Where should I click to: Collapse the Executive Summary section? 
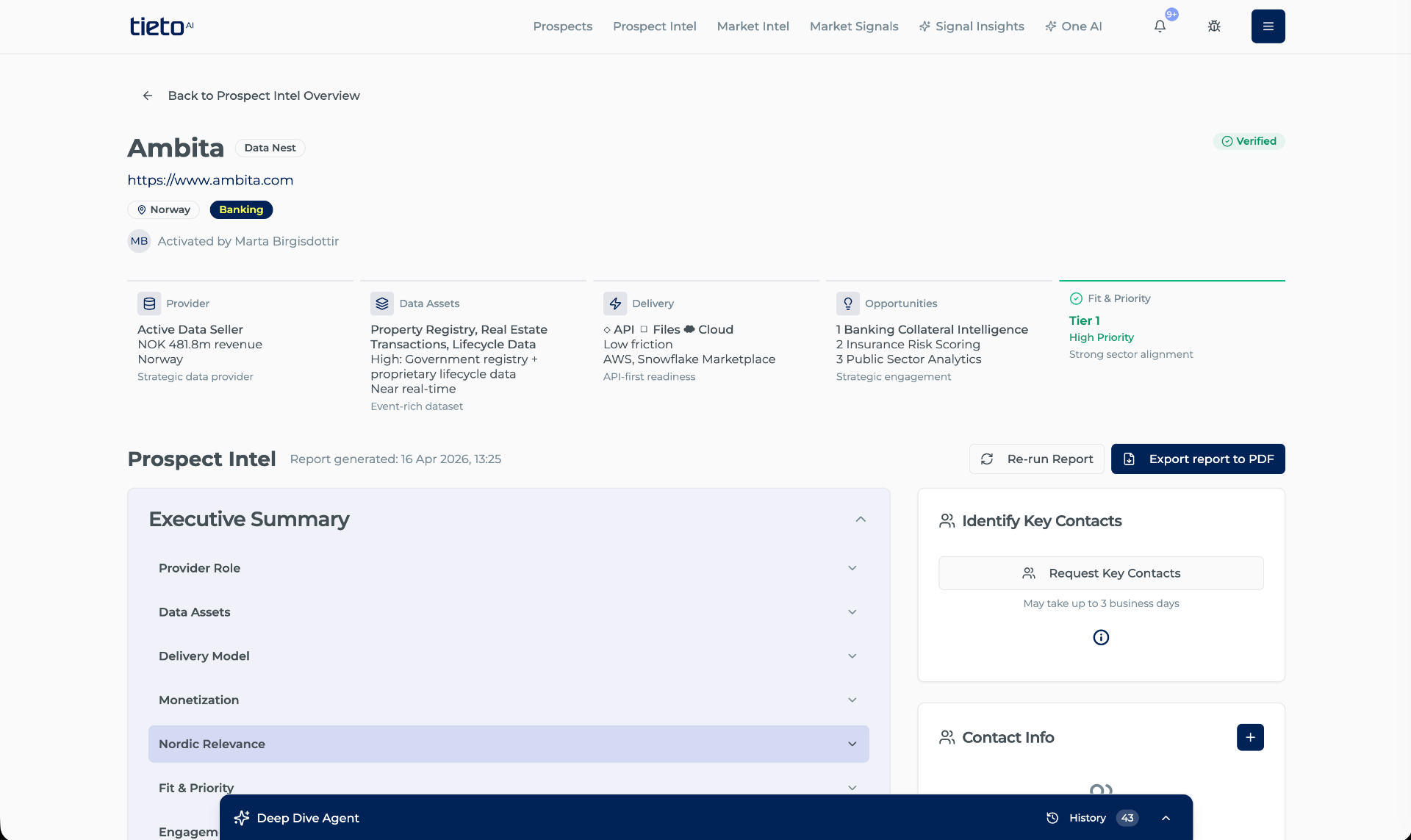[861, 519]
